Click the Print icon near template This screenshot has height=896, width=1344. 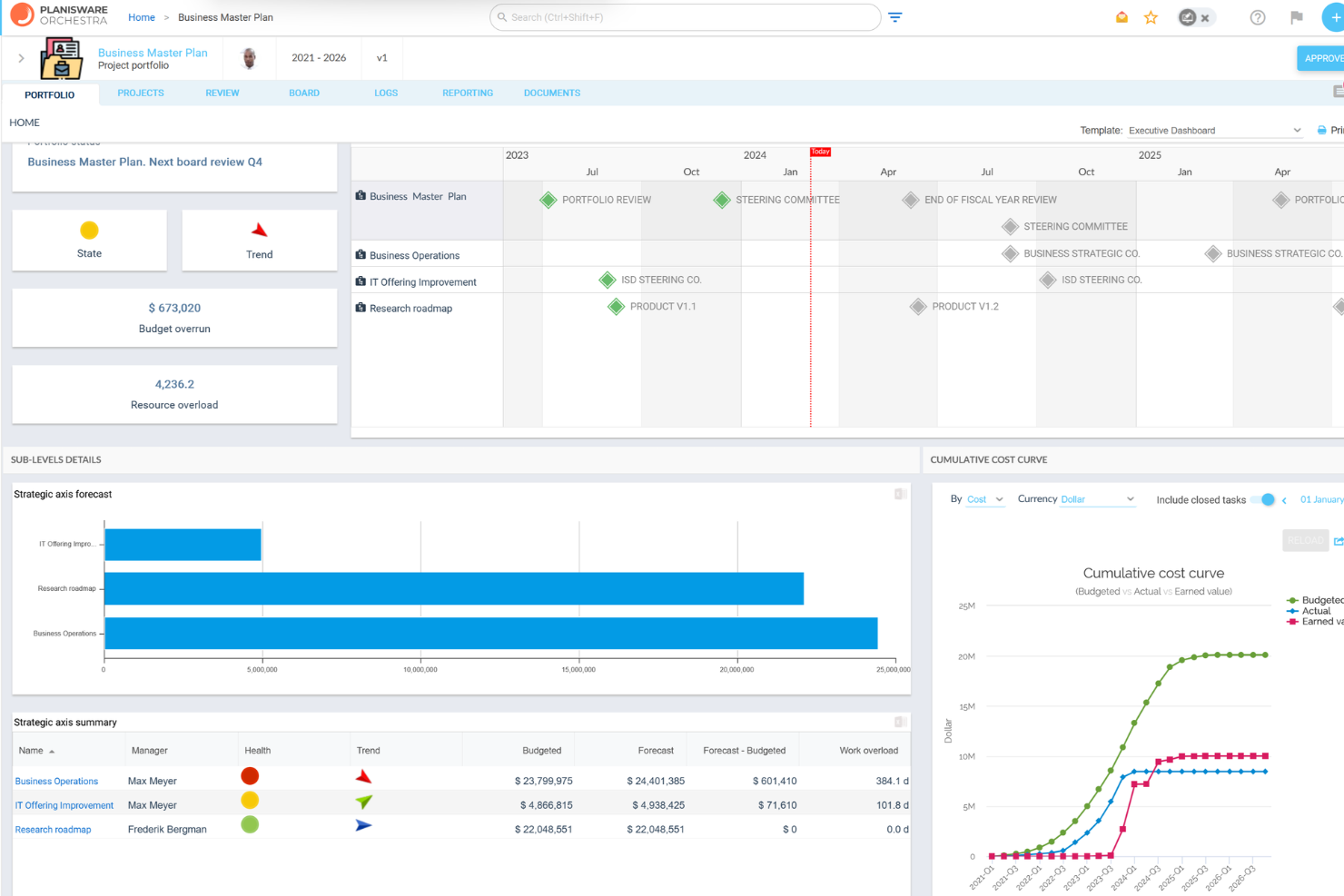point(1321,130)
